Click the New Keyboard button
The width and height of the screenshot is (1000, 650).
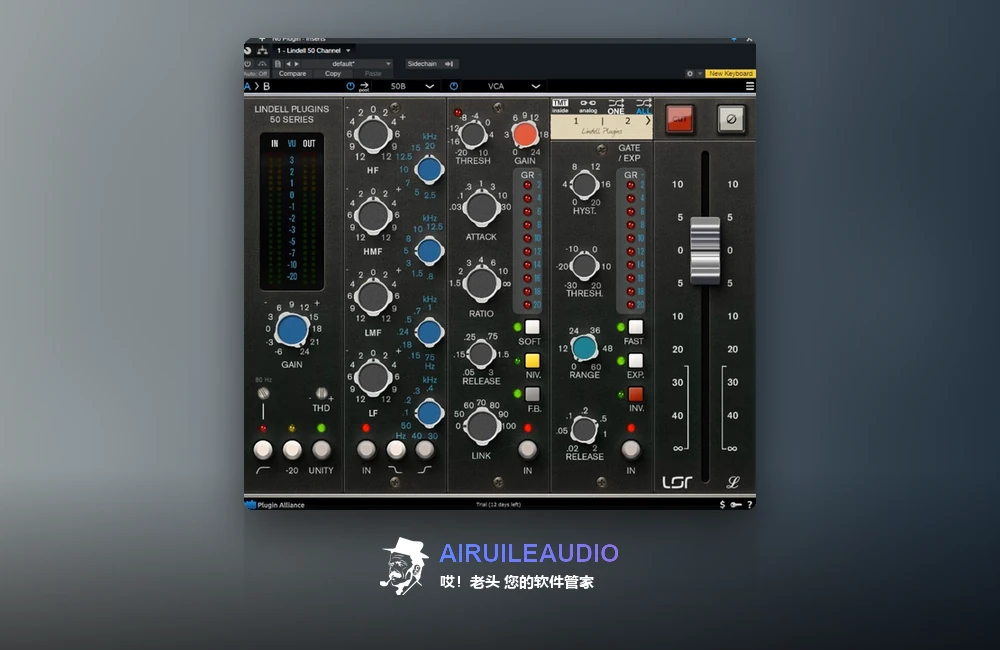click(x=730, y=73)
